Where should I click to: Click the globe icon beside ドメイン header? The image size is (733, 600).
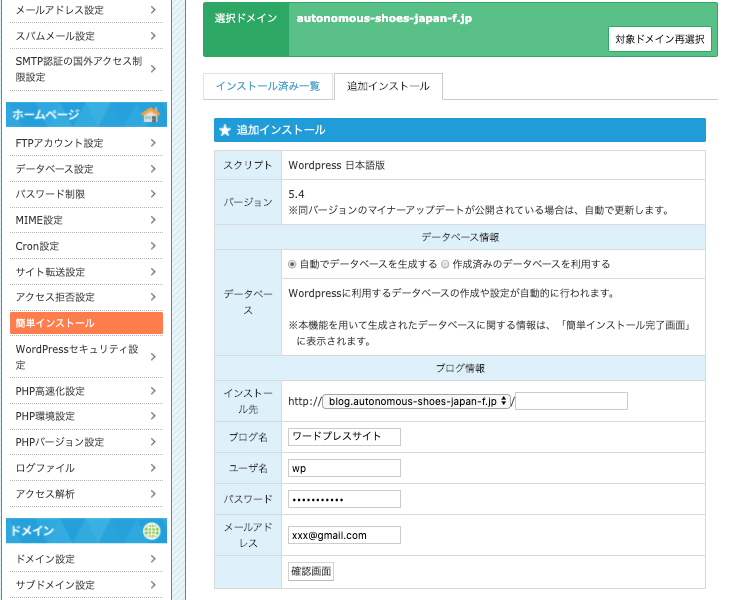coord(151,530)
